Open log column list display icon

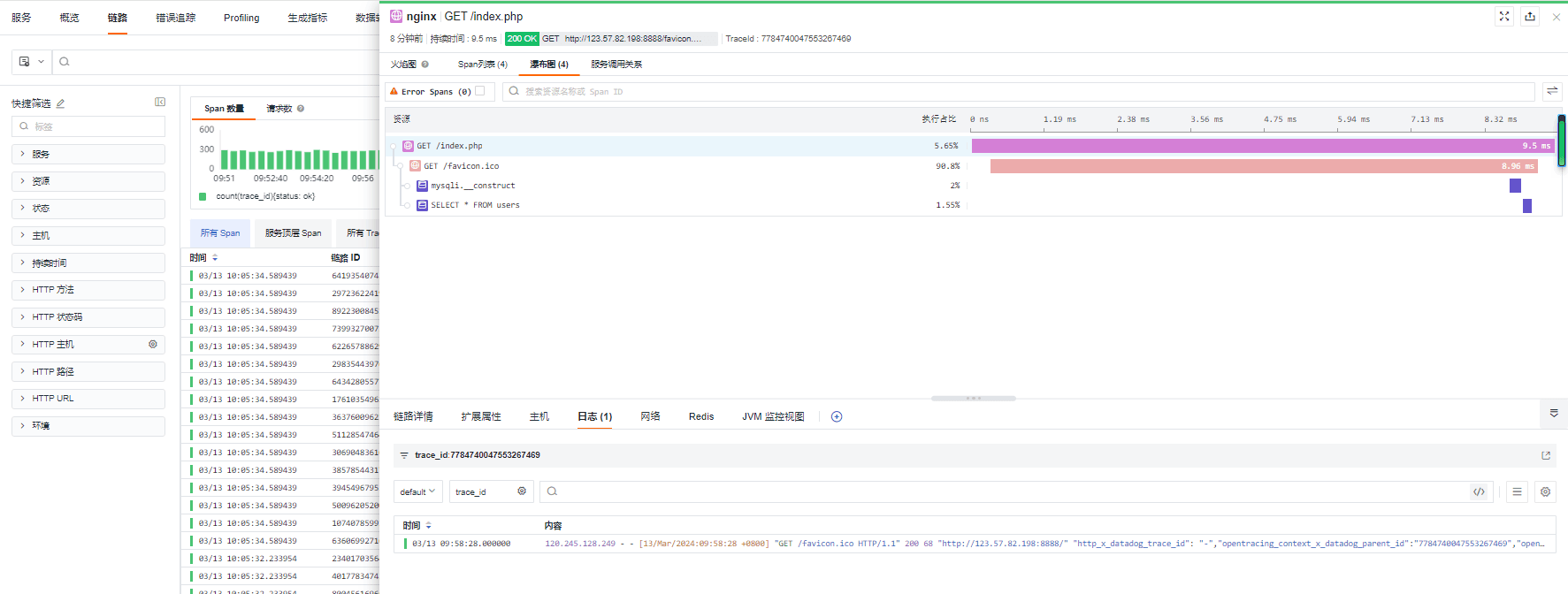[x=1517, y=491]
